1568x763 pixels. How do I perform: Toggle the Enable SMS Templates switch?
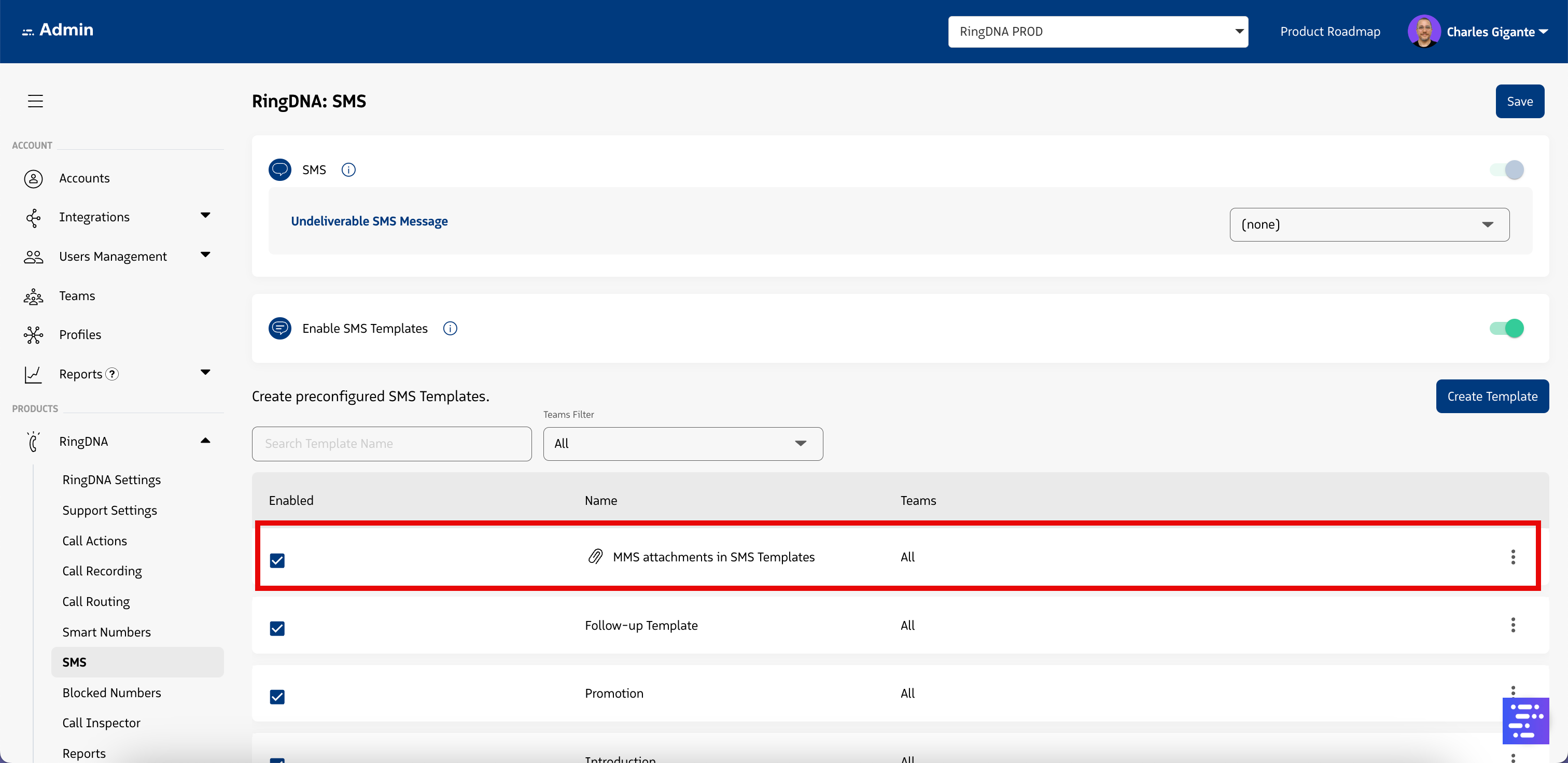1506,329
